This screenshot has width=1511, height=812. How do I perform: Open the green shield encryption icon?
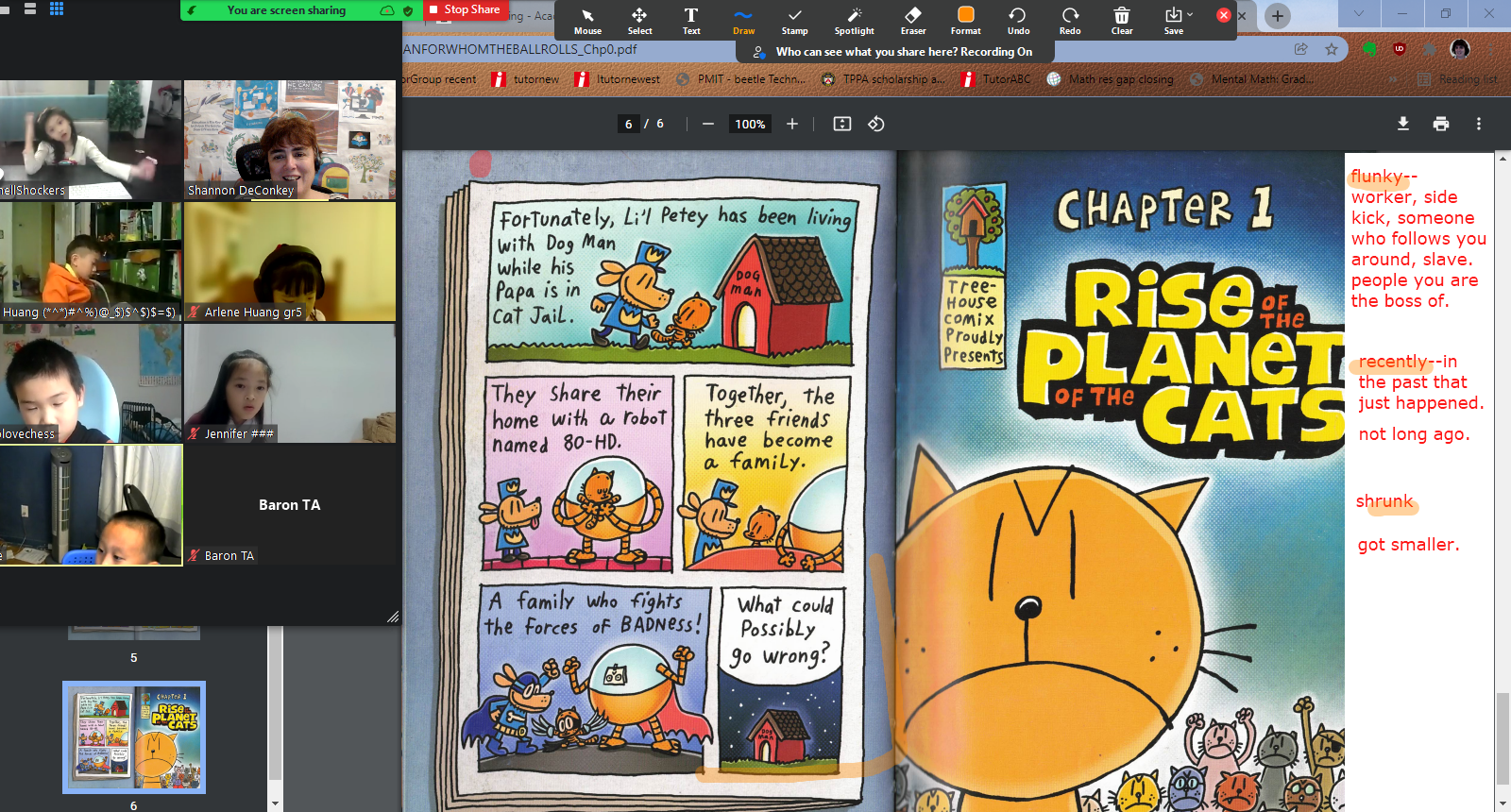click(407, 10)
